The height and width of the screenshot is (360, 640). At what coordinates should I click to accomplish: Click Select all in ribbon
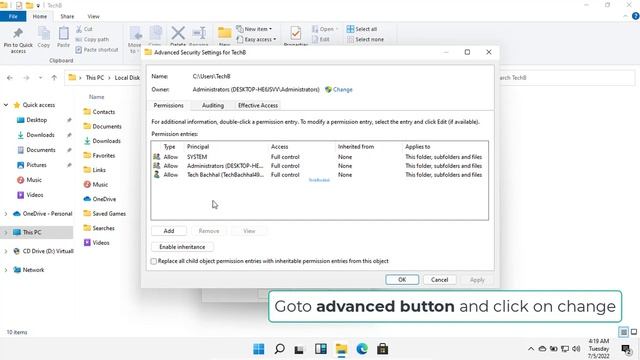(x=362, y=29)
